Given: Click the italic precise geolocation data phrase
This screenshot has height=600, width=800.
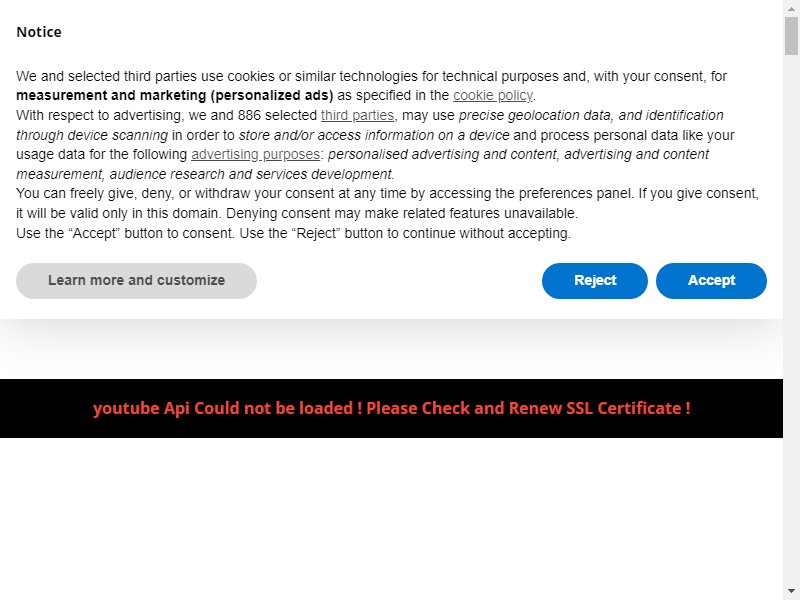Looking at the screenshot, I should coord(534,115).
